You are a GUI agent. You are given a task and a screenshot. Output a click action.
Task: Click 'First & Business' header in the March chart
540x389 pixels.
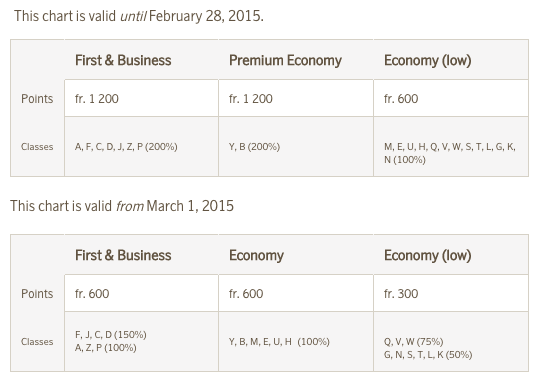click(x=123, y=255)
